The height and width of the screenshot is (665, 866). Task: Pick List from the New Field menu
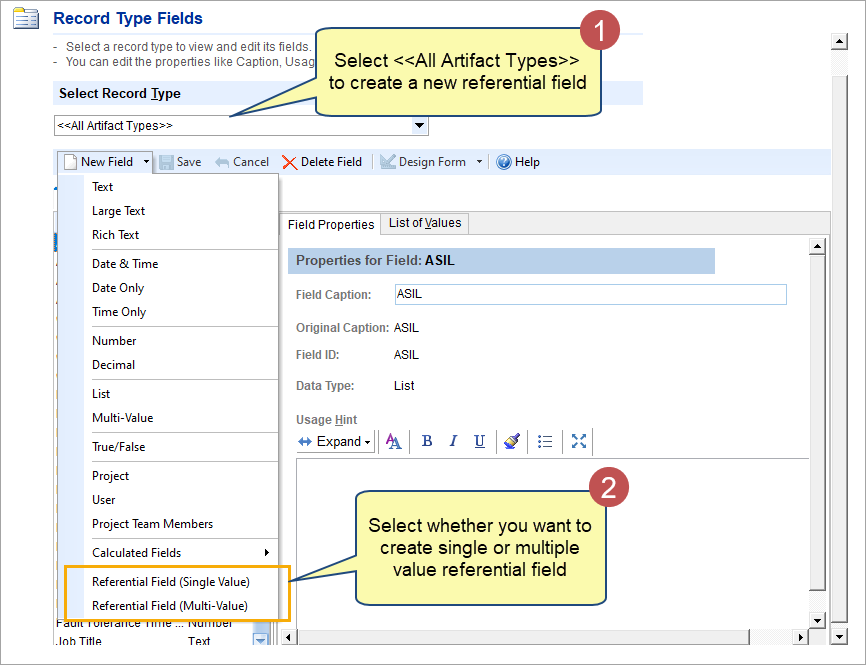point(101,394)
